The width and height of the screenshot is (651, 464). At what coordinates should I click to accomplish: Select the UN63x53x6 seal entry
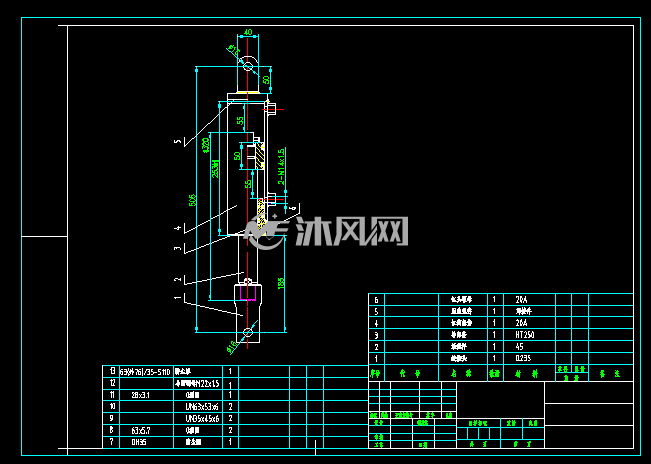tap(202, 407)
